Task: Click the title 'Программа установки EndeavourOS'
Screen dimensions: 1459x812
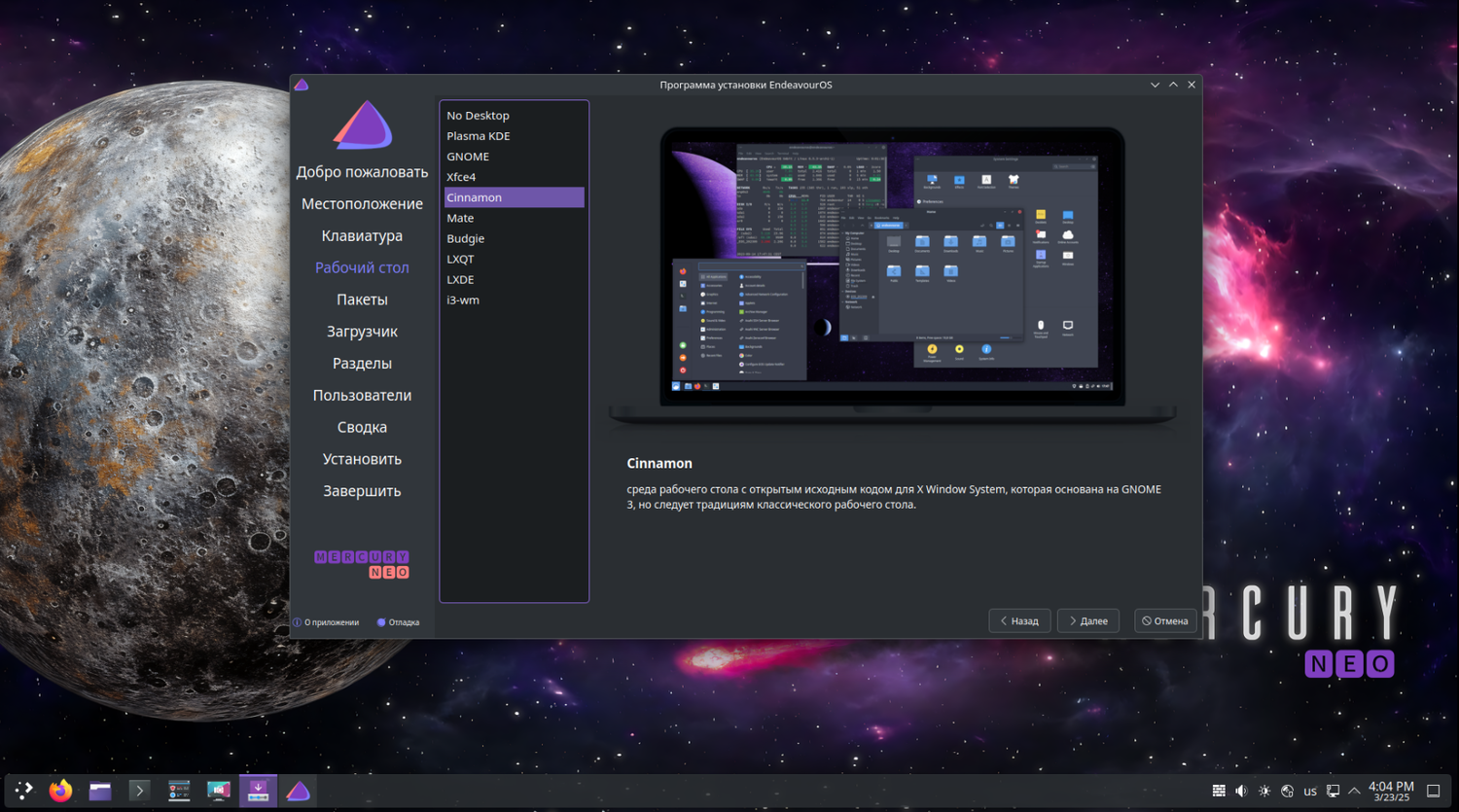Action: pos(746,85)
